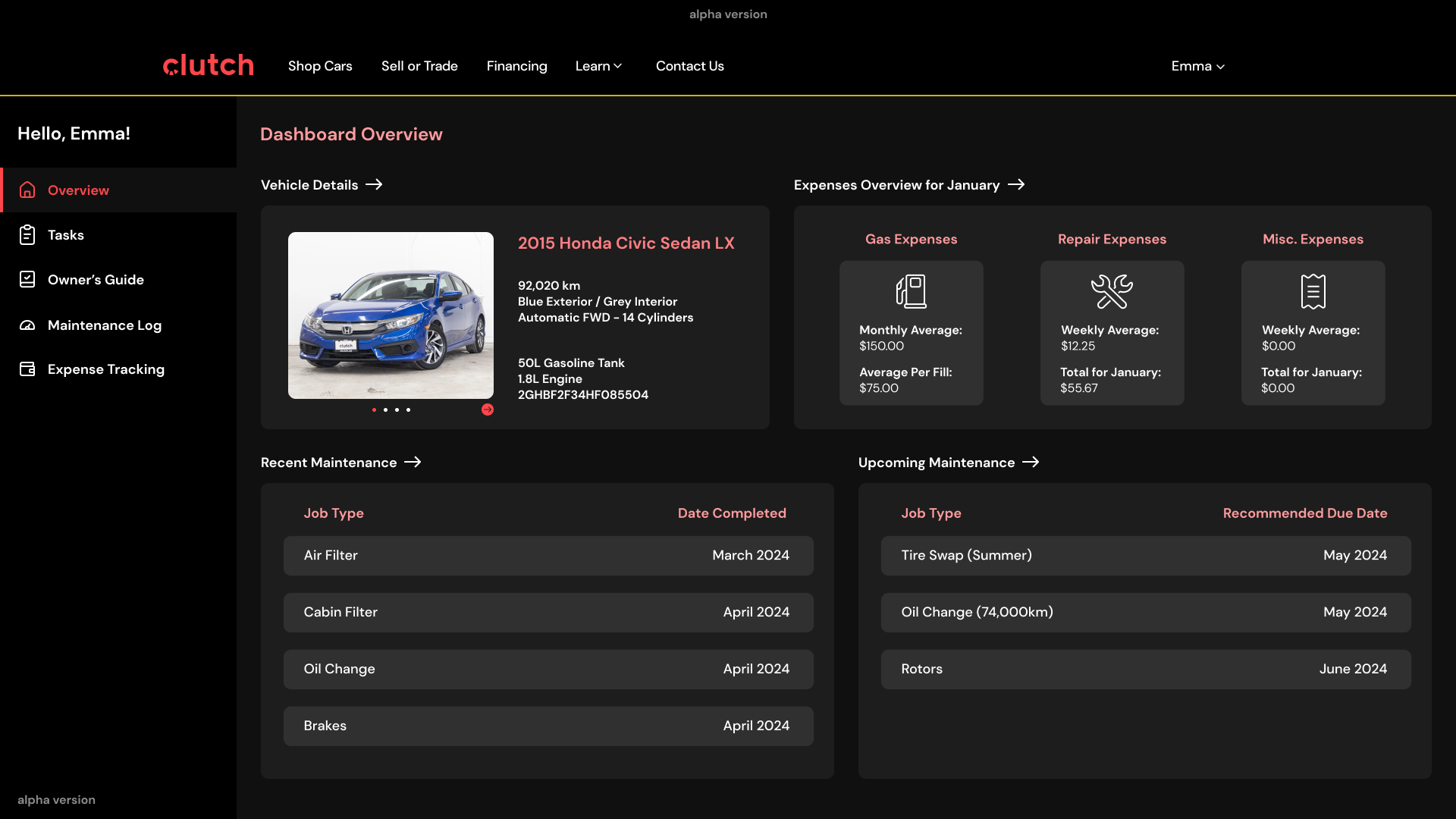Open the Emma account dropdown
This screenshot has height=819, width=1456.
(1198, 66)
